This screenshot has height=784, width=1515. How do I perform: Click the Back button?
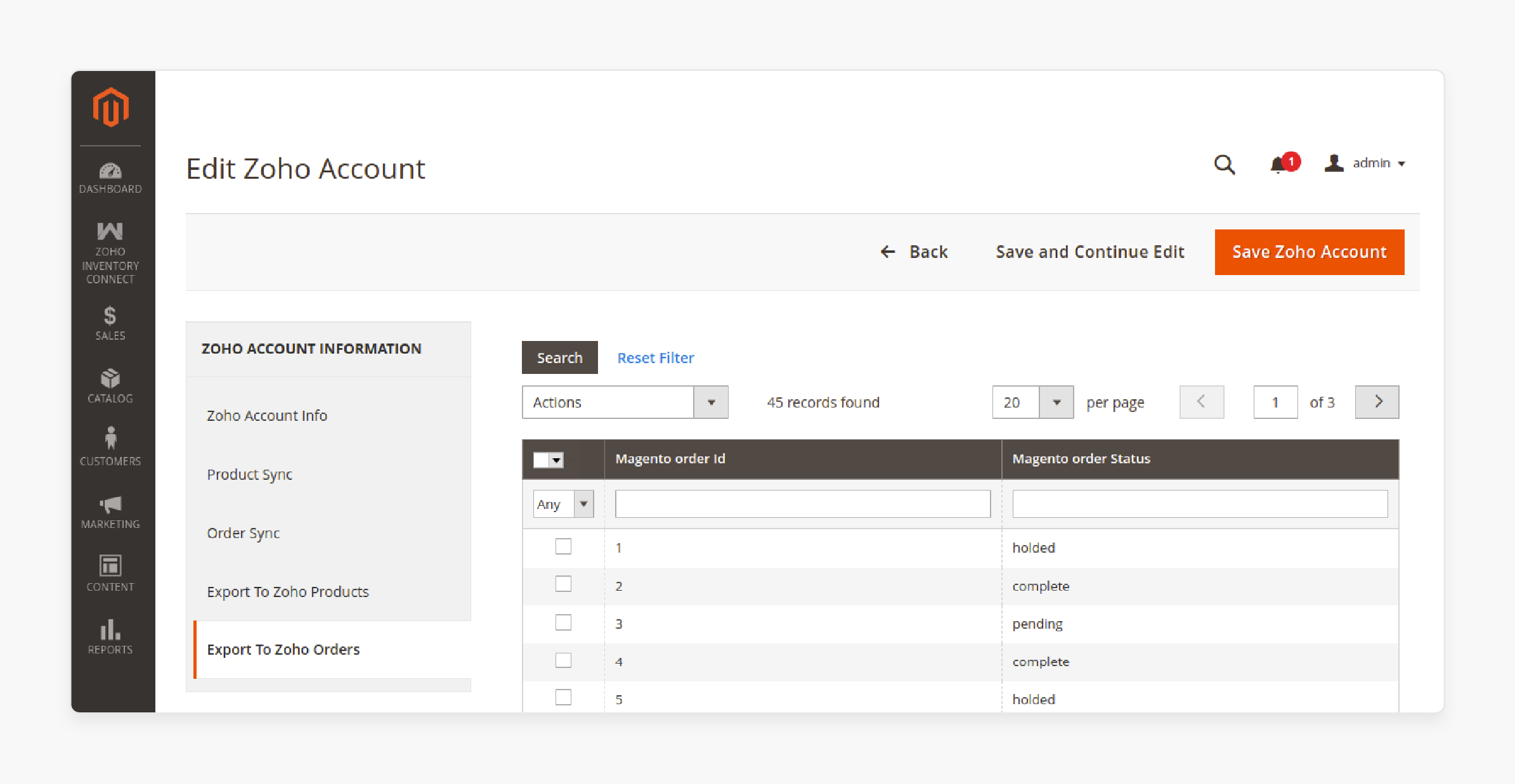914,252
